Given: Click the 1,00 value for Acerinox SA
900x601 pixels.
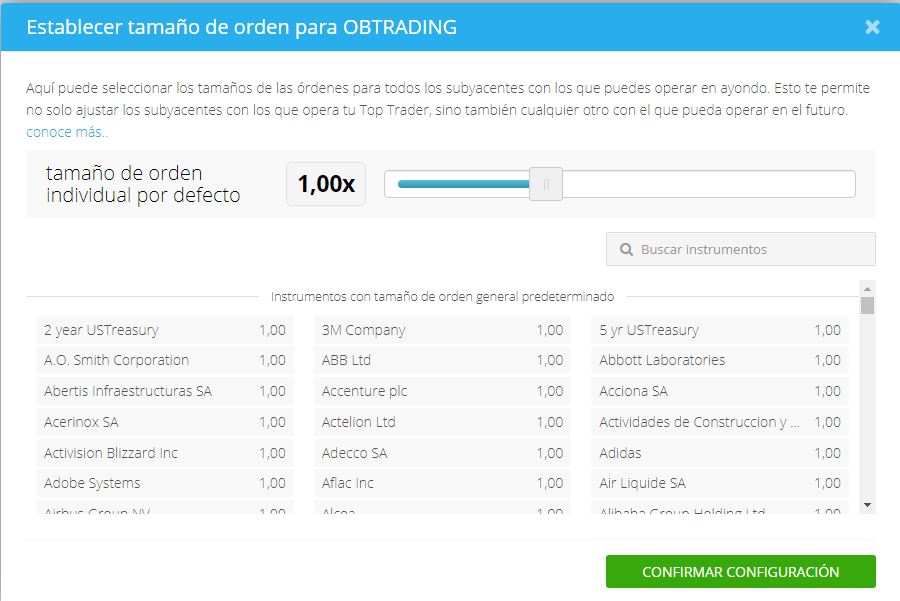Looking at the screenshot, I should click(x=272, y=422).
